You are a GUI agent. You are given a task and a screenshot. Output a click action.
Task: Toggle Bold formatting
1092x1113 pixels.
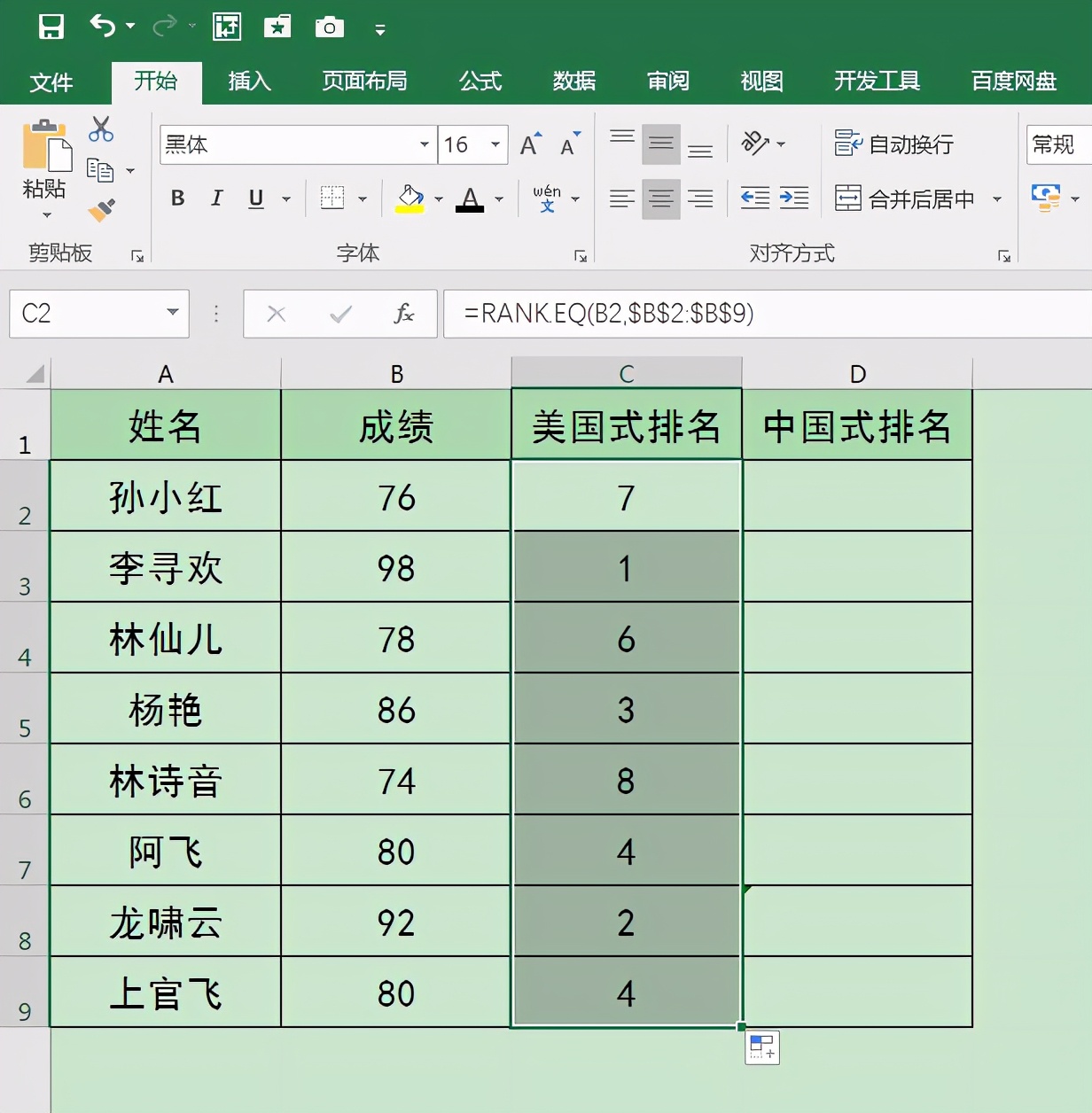[178, 198]
